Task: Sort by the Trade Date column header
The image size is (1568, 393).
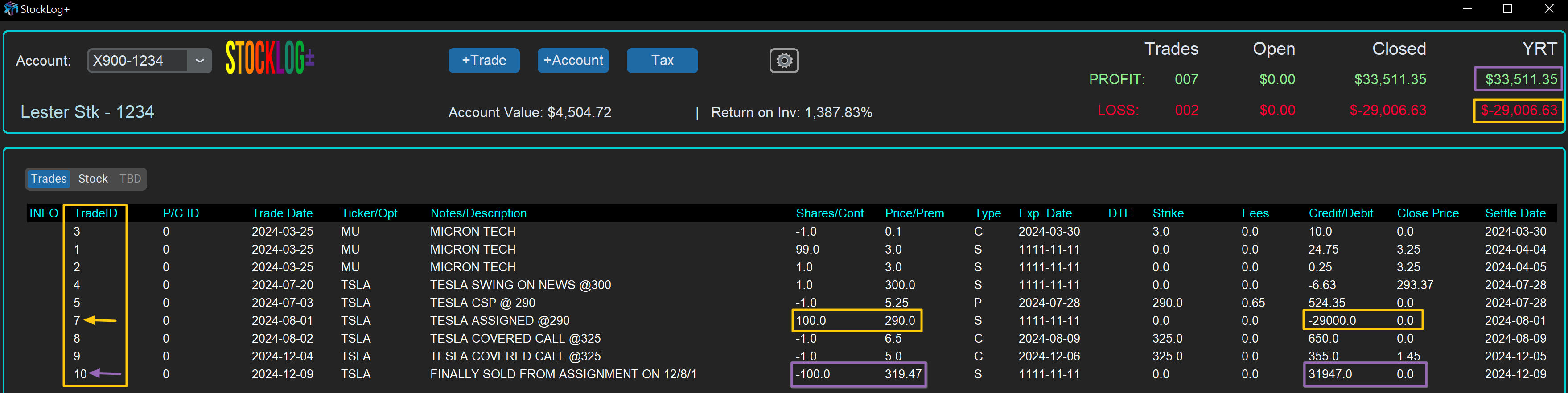Action: [282, 213]
